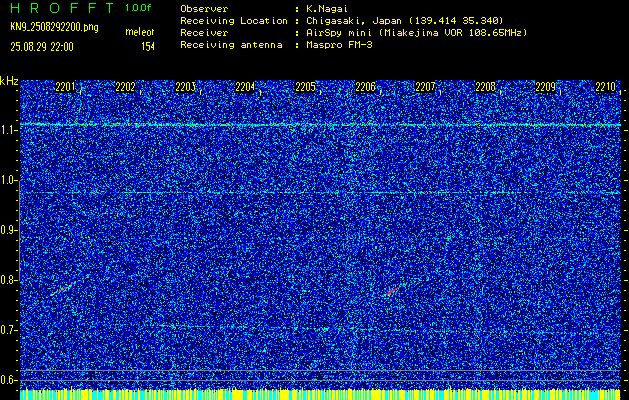
Task: Click the kHz unit label
Action: [x=9, y=81]
